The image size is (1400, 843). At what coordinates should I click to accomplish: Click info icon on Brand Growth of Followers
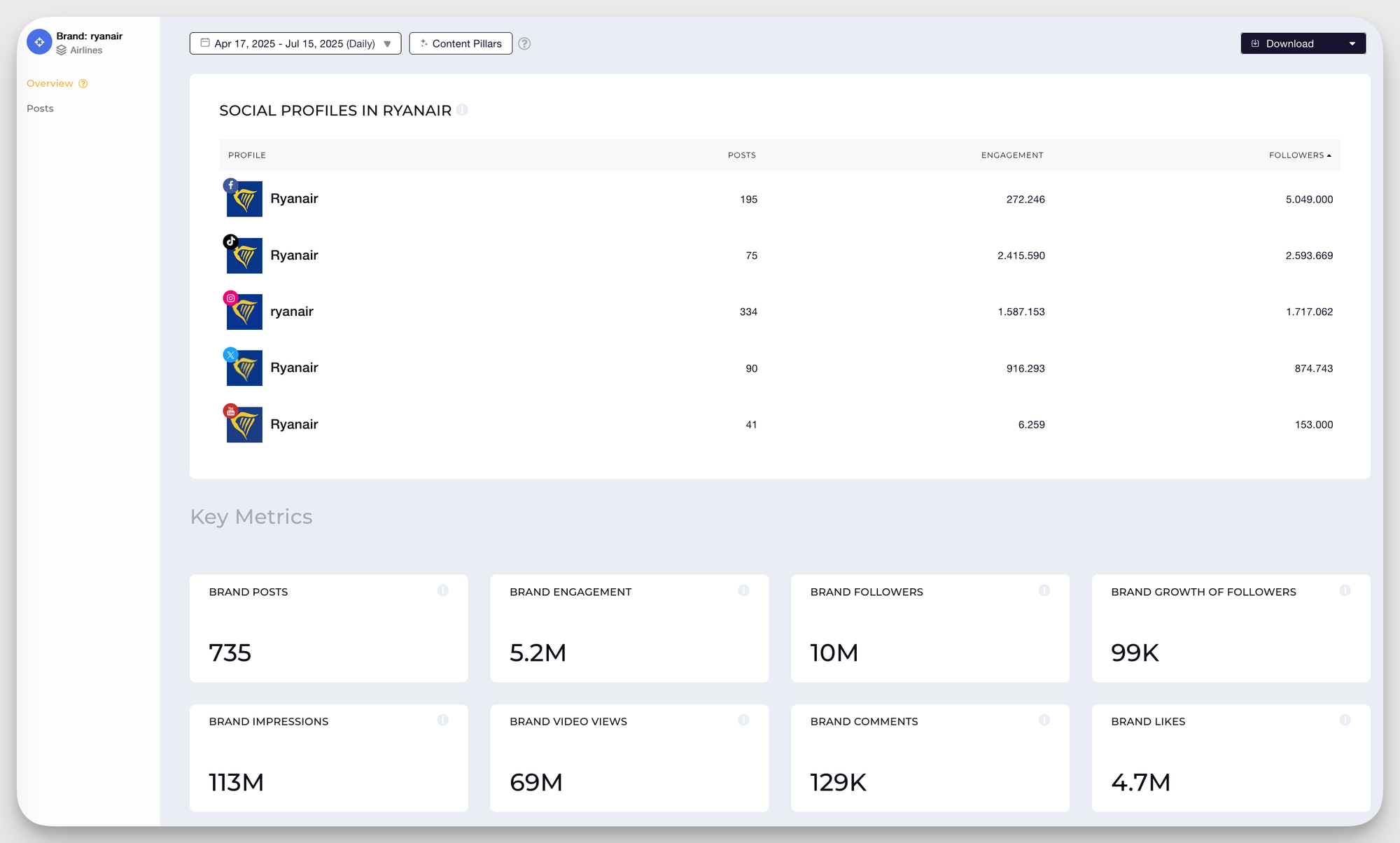(1345, 590)
